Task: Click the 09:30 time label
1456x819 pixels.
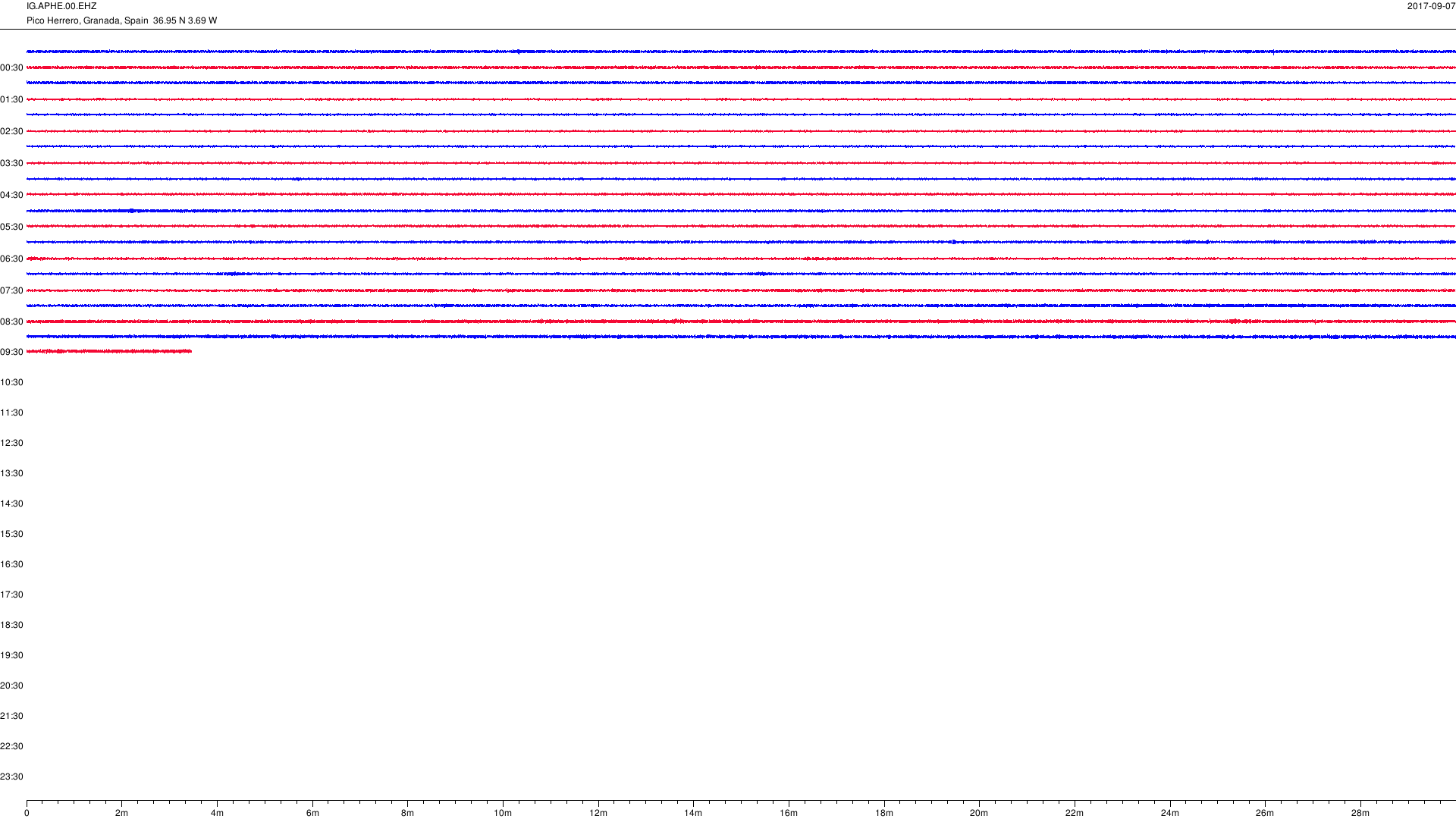Action: 11,353
